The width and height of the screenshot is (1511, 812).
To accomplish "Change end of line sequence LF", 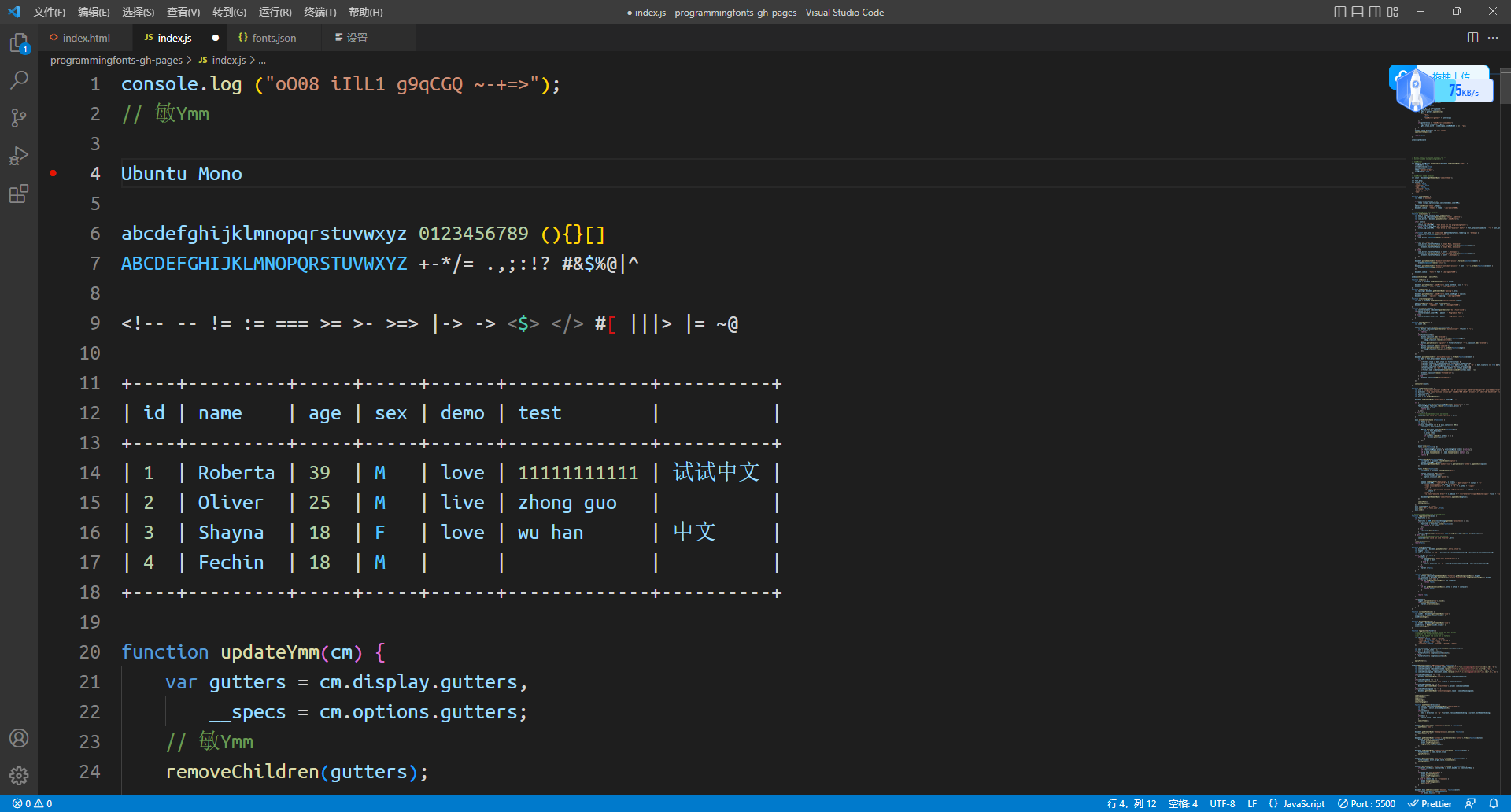I will point(1252,803).
